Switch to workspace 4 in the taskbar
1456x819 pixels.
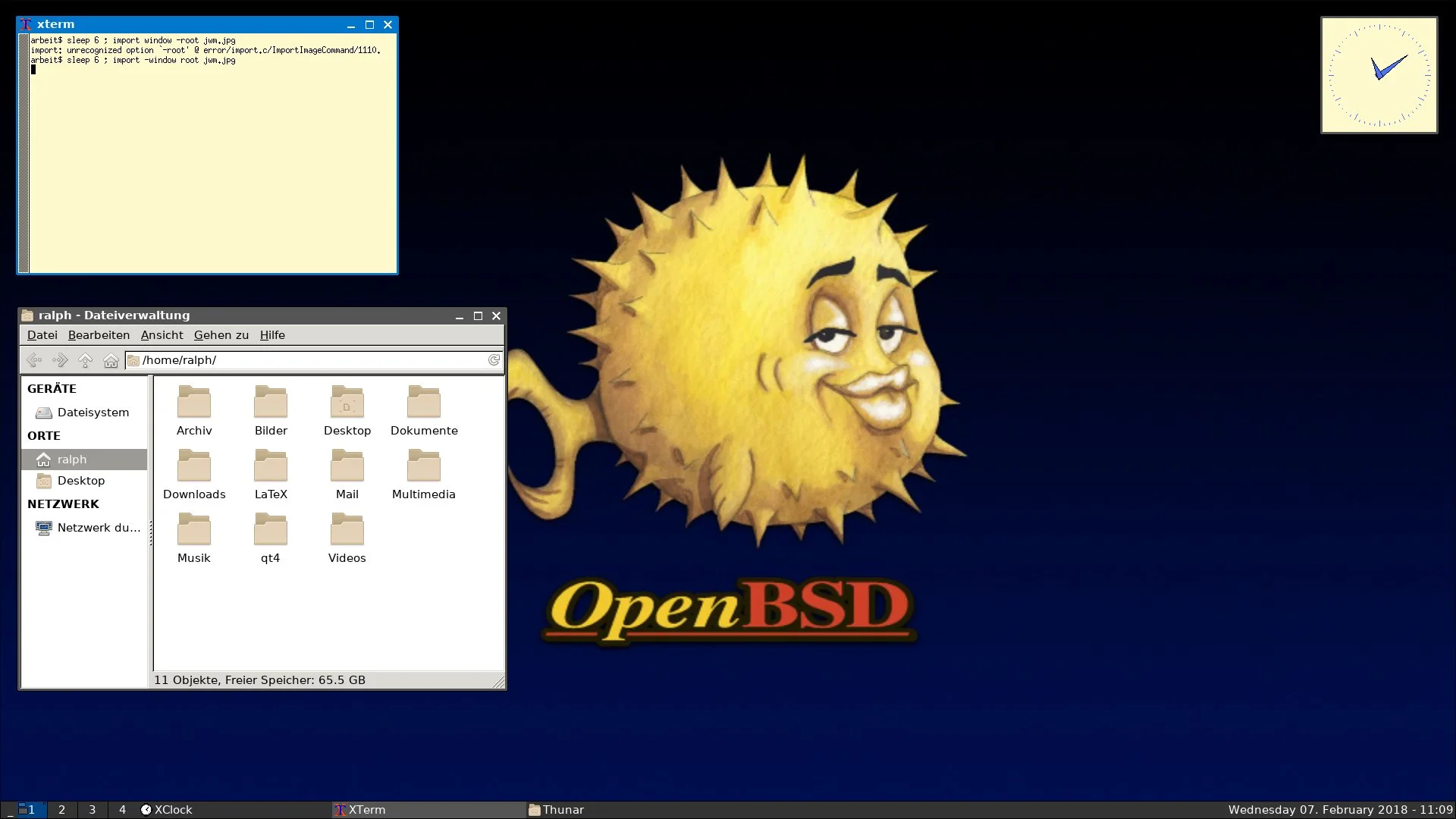click(122, 810)
